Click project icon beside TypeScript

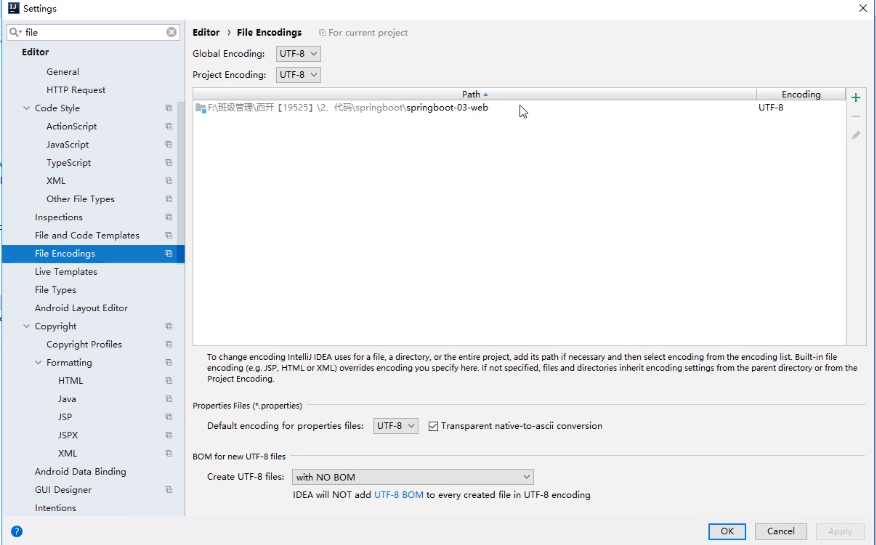point(169,162)
